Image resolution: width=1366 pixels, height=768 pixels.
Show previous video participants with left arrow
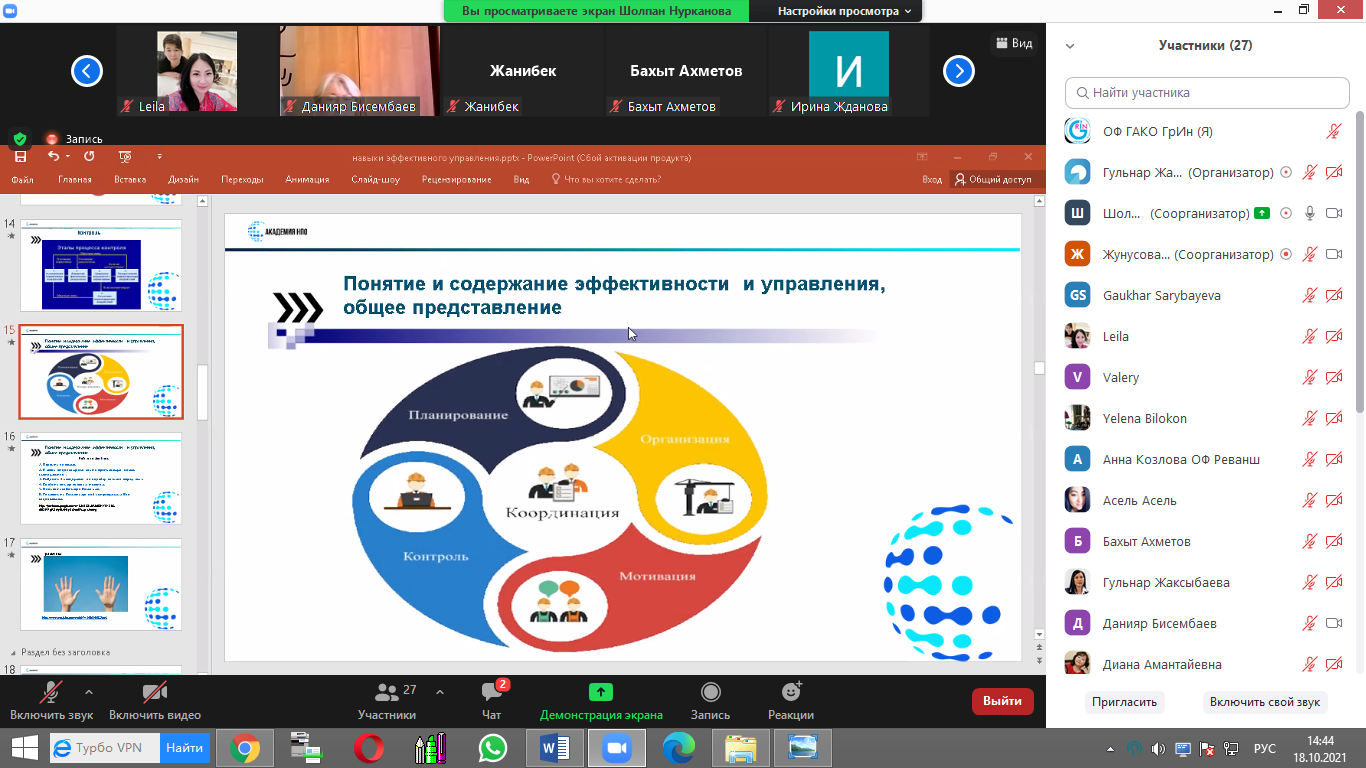pyautogui.click(x=88, y=70)
